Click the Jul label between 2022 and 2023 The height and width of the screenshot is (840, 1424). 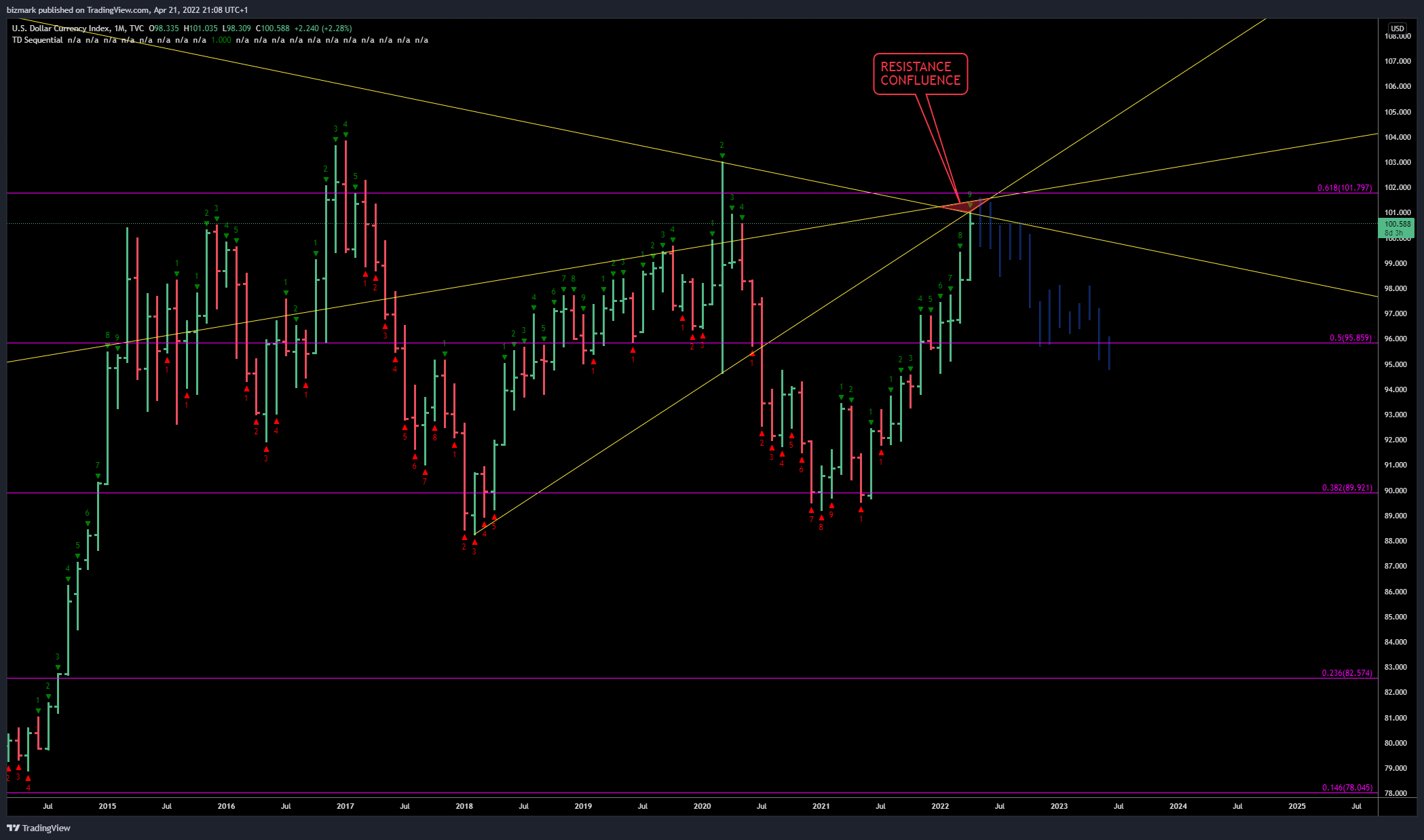pyautogui.click(x=1000, y=806)
